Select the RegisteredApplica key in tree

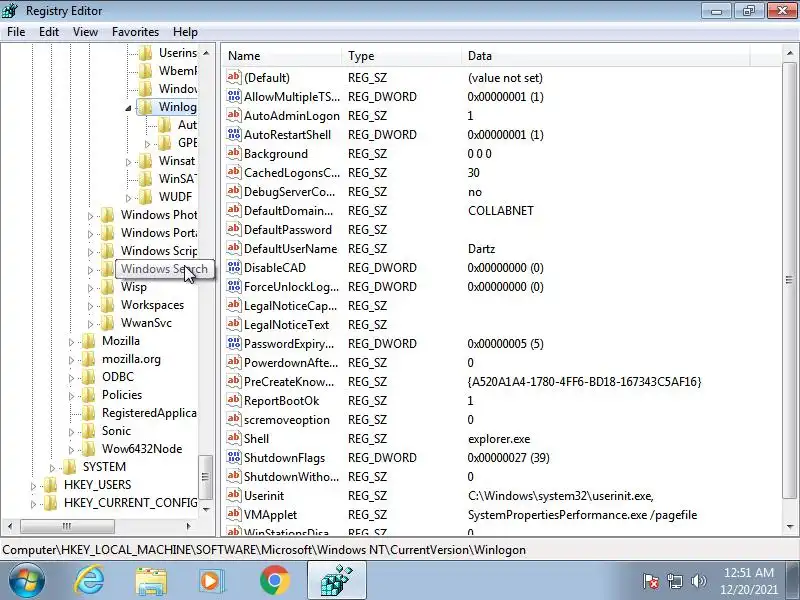(149, 413)
